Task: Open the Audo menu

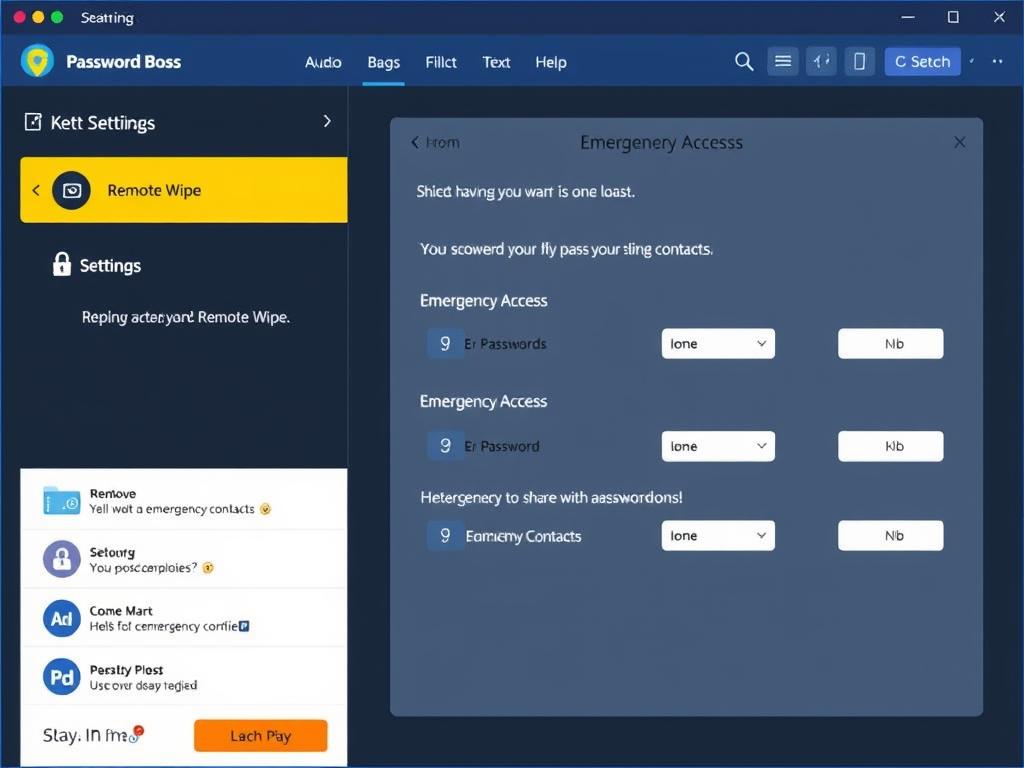Action: 323,62
